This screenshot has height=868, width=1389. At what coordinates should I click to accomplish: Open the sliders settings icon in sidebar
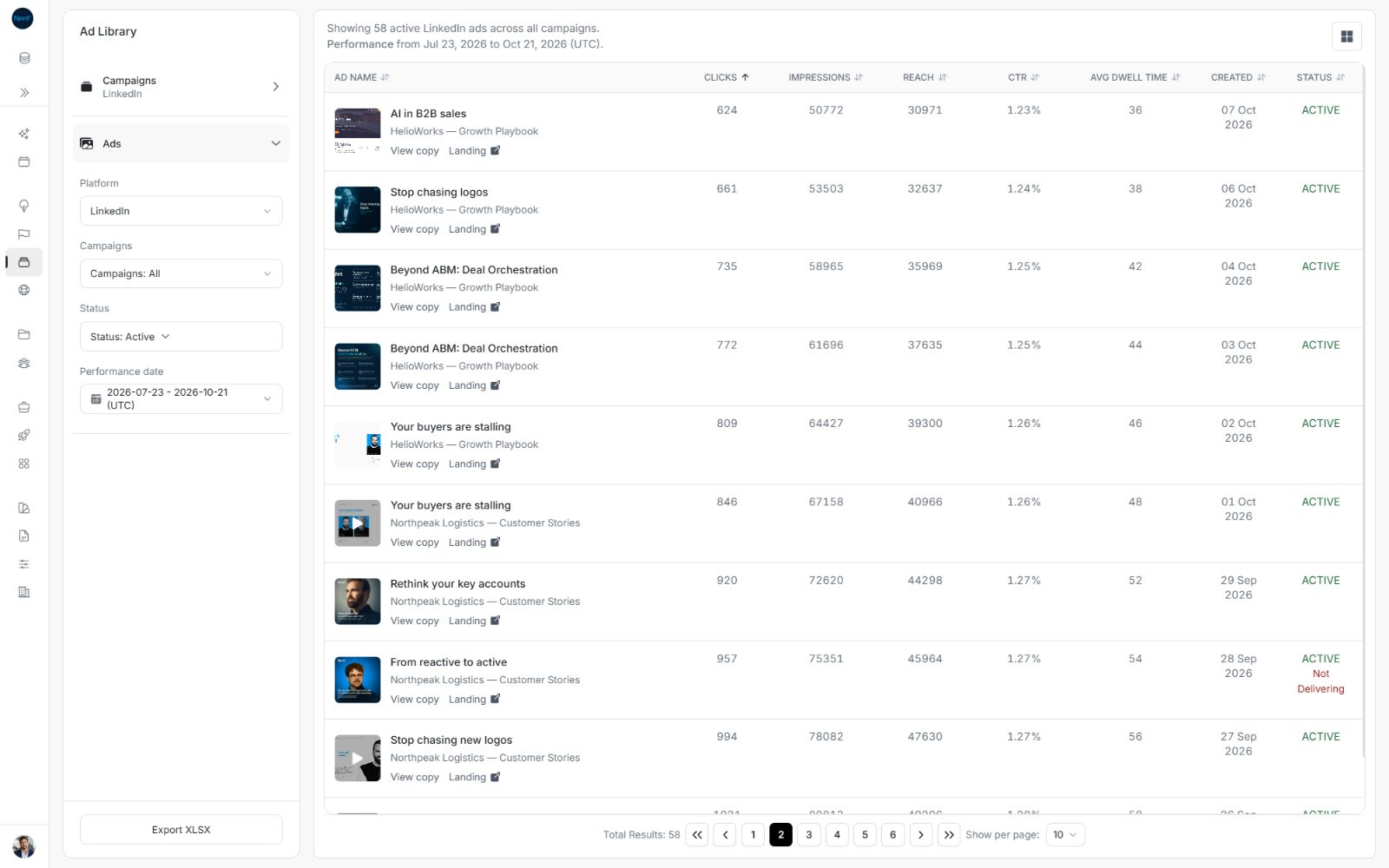(x=24, y=564)
